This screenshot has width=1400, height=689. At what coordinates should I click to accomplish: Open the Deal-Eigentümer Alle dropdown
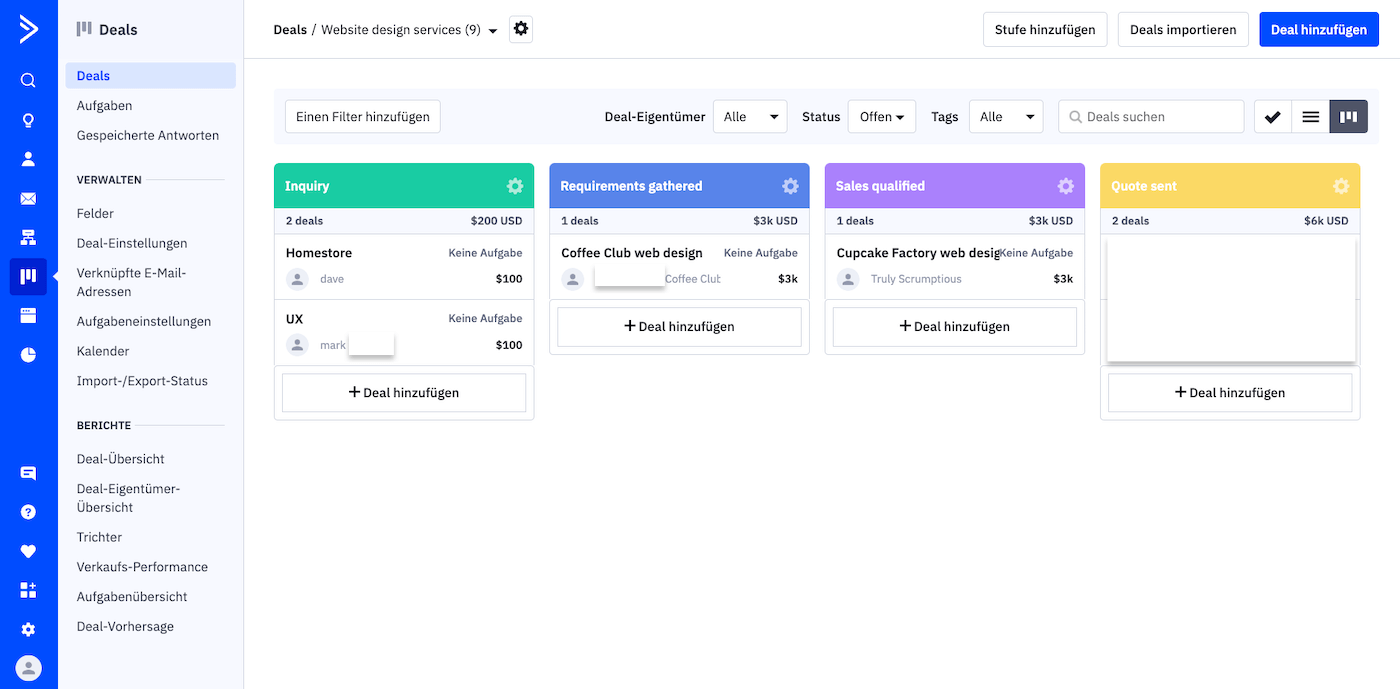(750, 117)
